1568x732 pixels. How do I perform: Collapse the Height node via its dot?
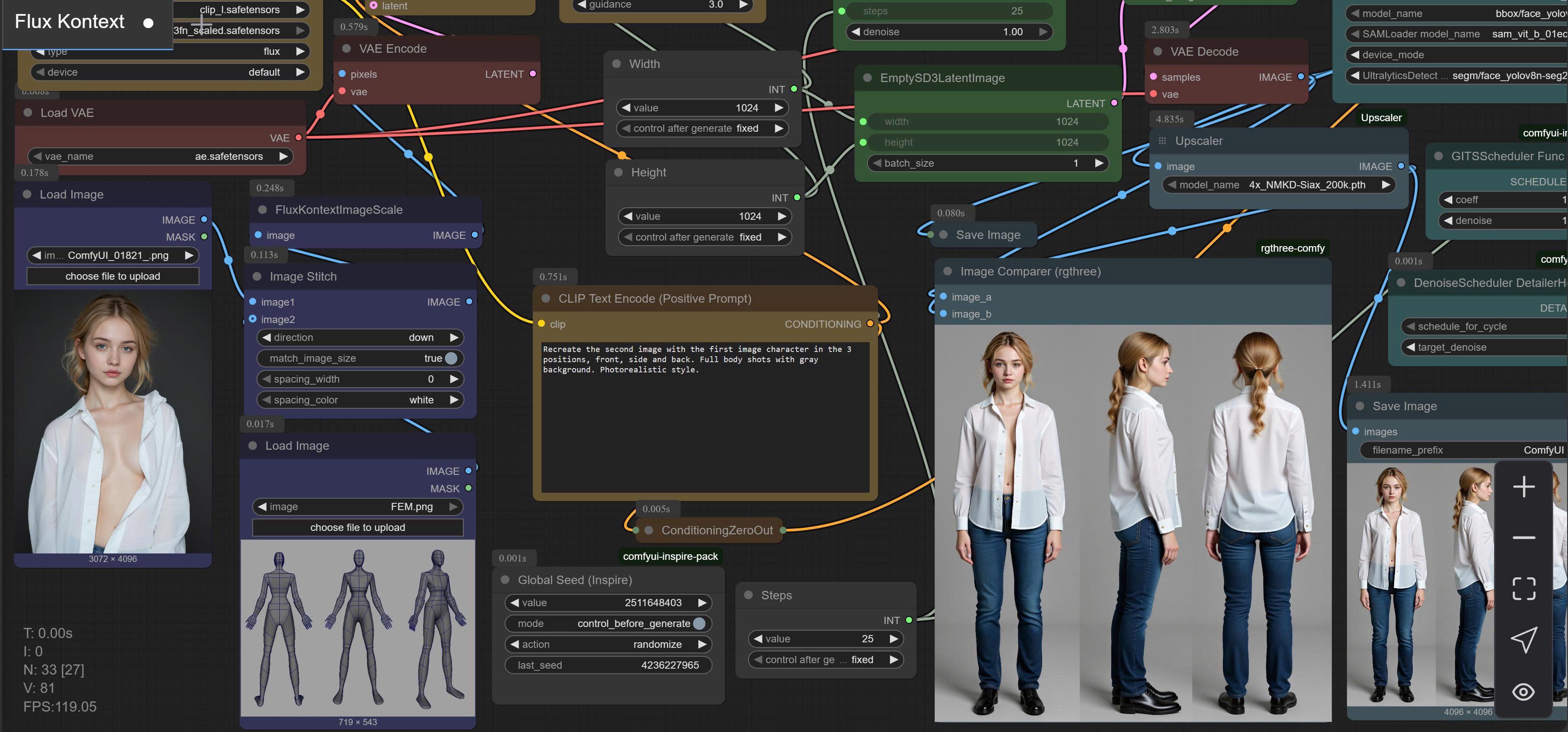[x=618, y=172]
